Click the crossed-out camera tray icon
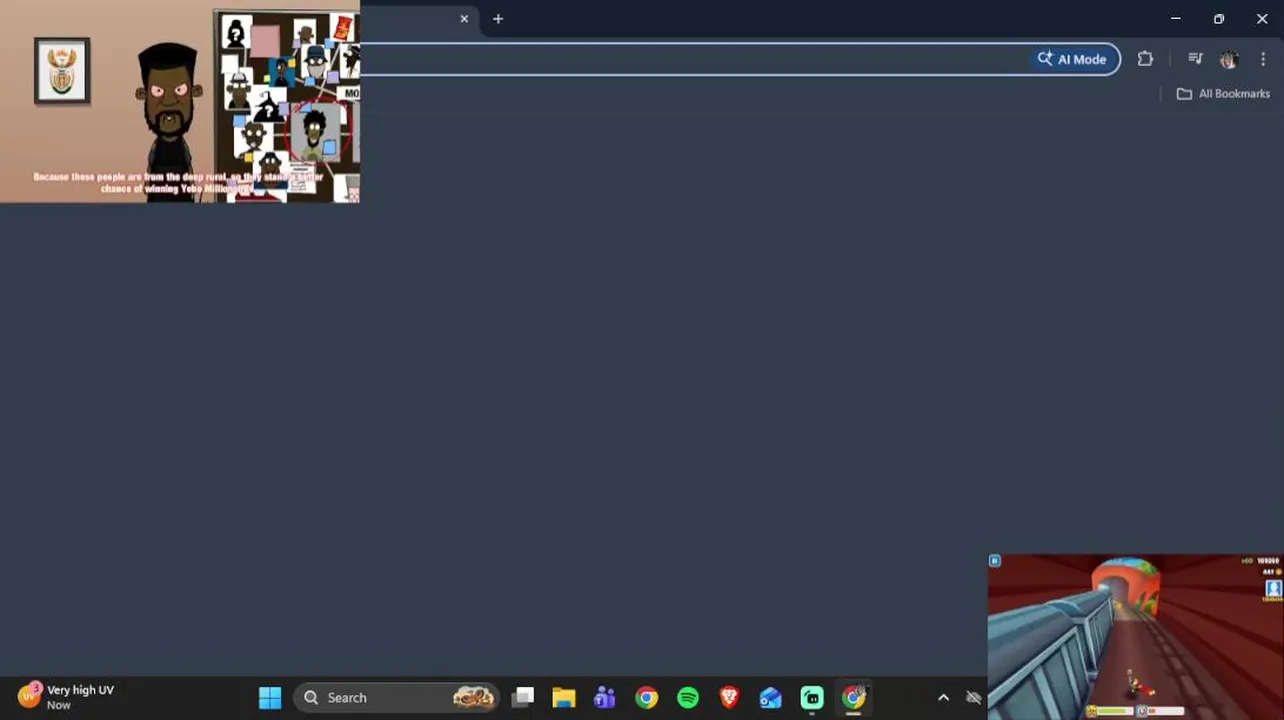 point(974,698)
